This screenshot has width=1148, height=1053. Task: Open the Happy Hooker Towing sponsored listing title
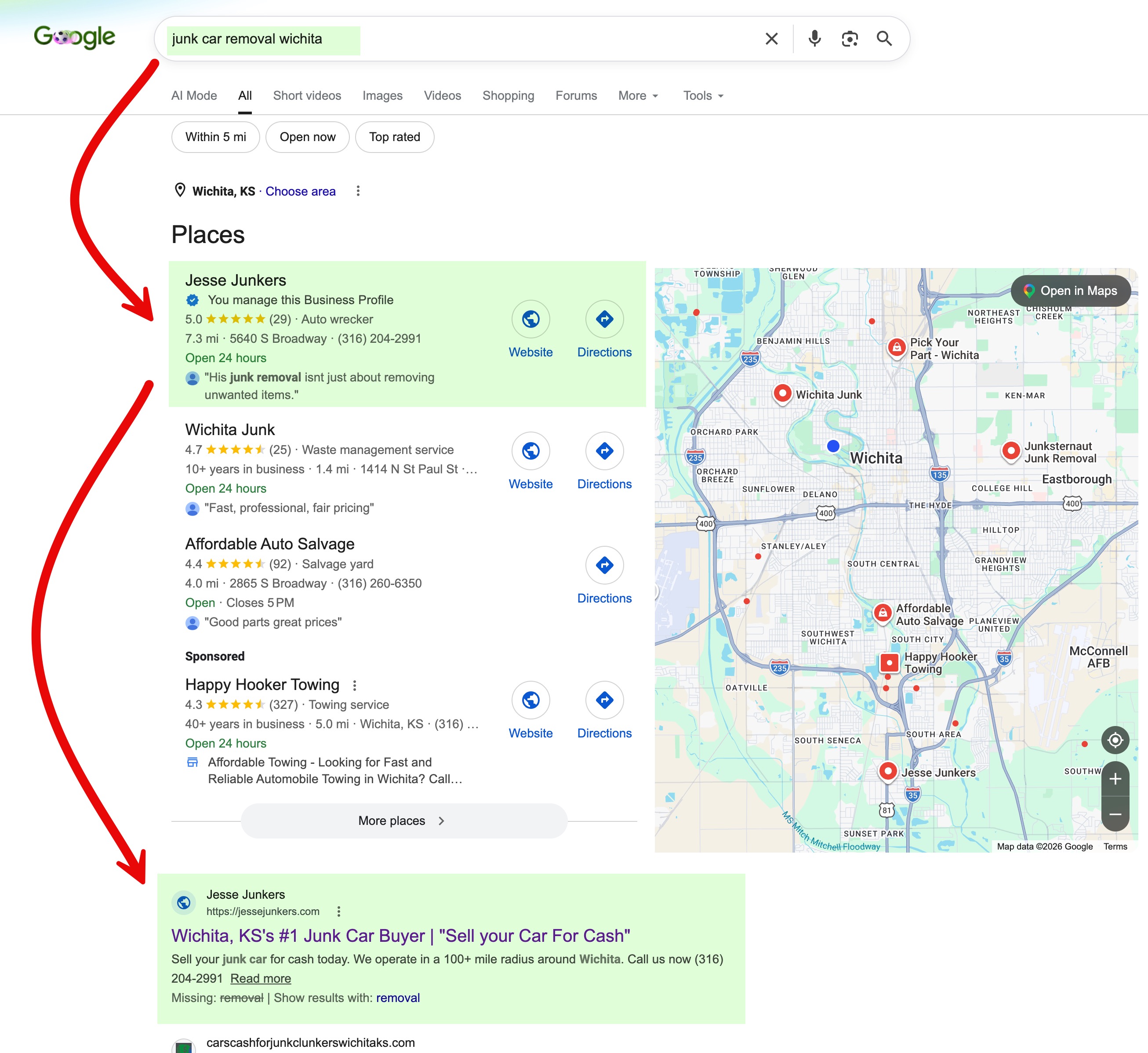[x=262, y=684]
